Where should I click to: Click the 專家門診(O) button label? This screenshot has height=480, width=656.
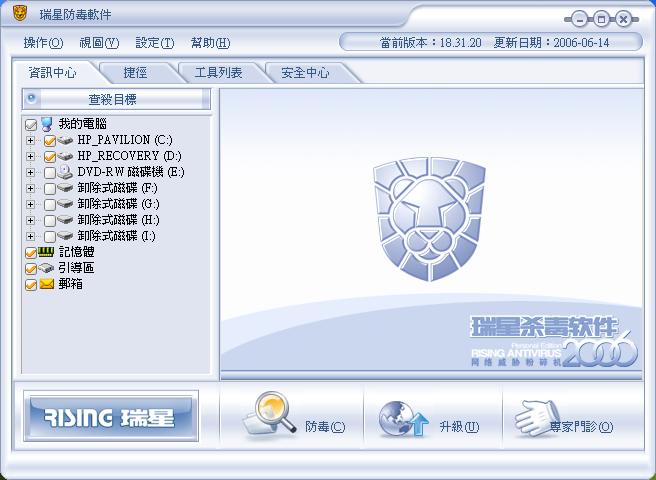pyautogui.click(x=582, y=427)
